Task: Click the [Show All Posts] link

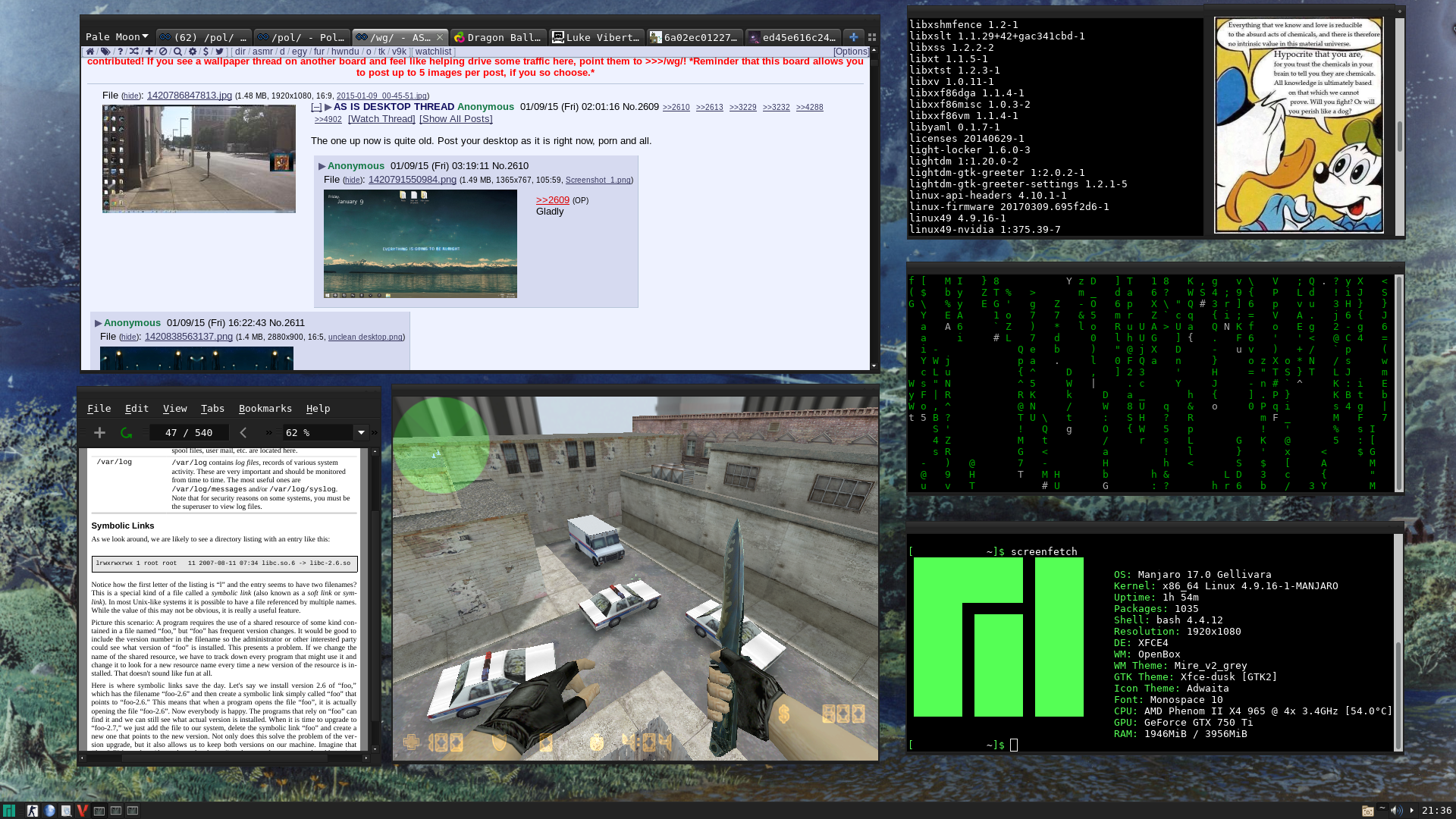Action: click(x=456, y=119)
